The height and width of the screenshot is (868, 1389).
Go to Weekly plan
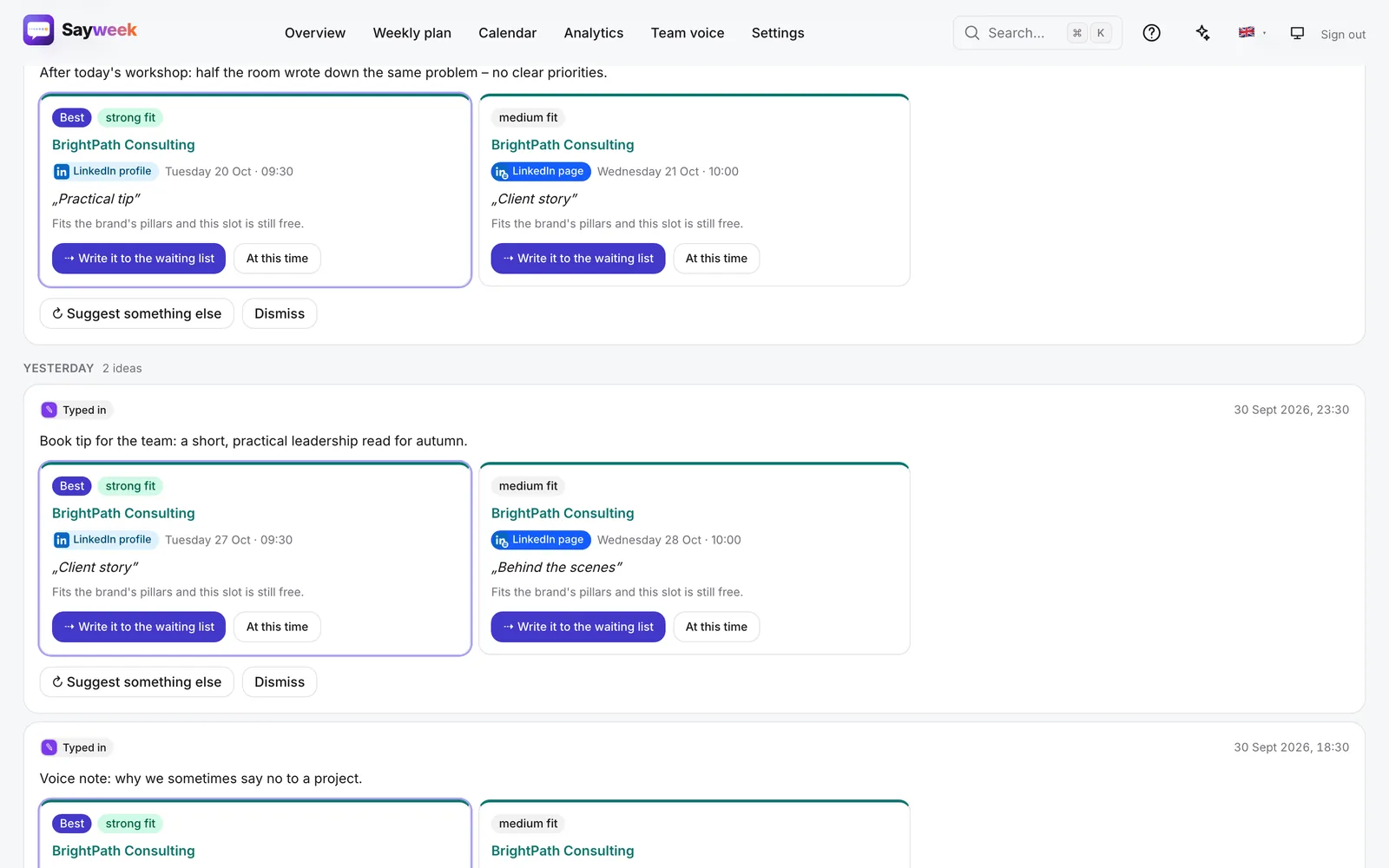(411, 33)
